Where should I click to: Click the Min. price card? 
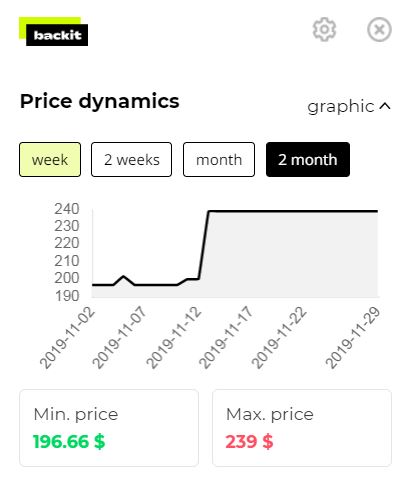pyautogui.click(x=109, y=428)
